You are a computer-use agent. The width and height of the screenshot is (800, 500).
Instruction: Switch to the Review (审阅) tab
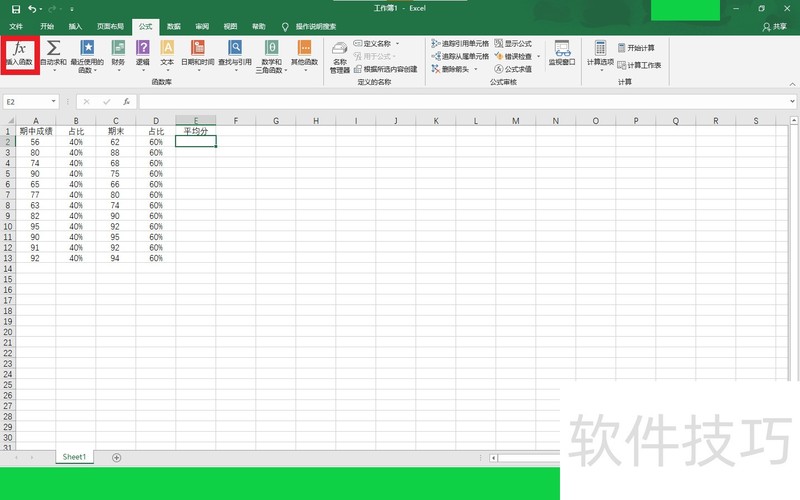click(x=202, y=27)
